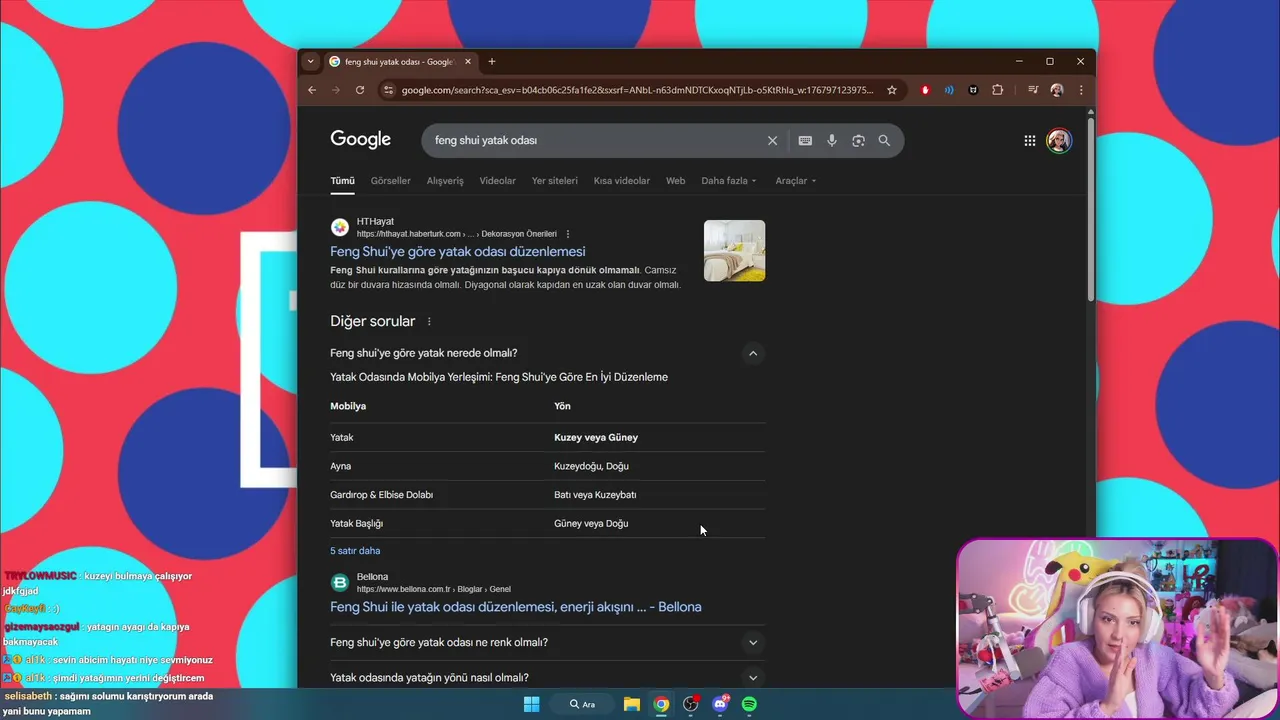Switch to the Web tab
Screen dimensions: 1280x720
point(676,181)
